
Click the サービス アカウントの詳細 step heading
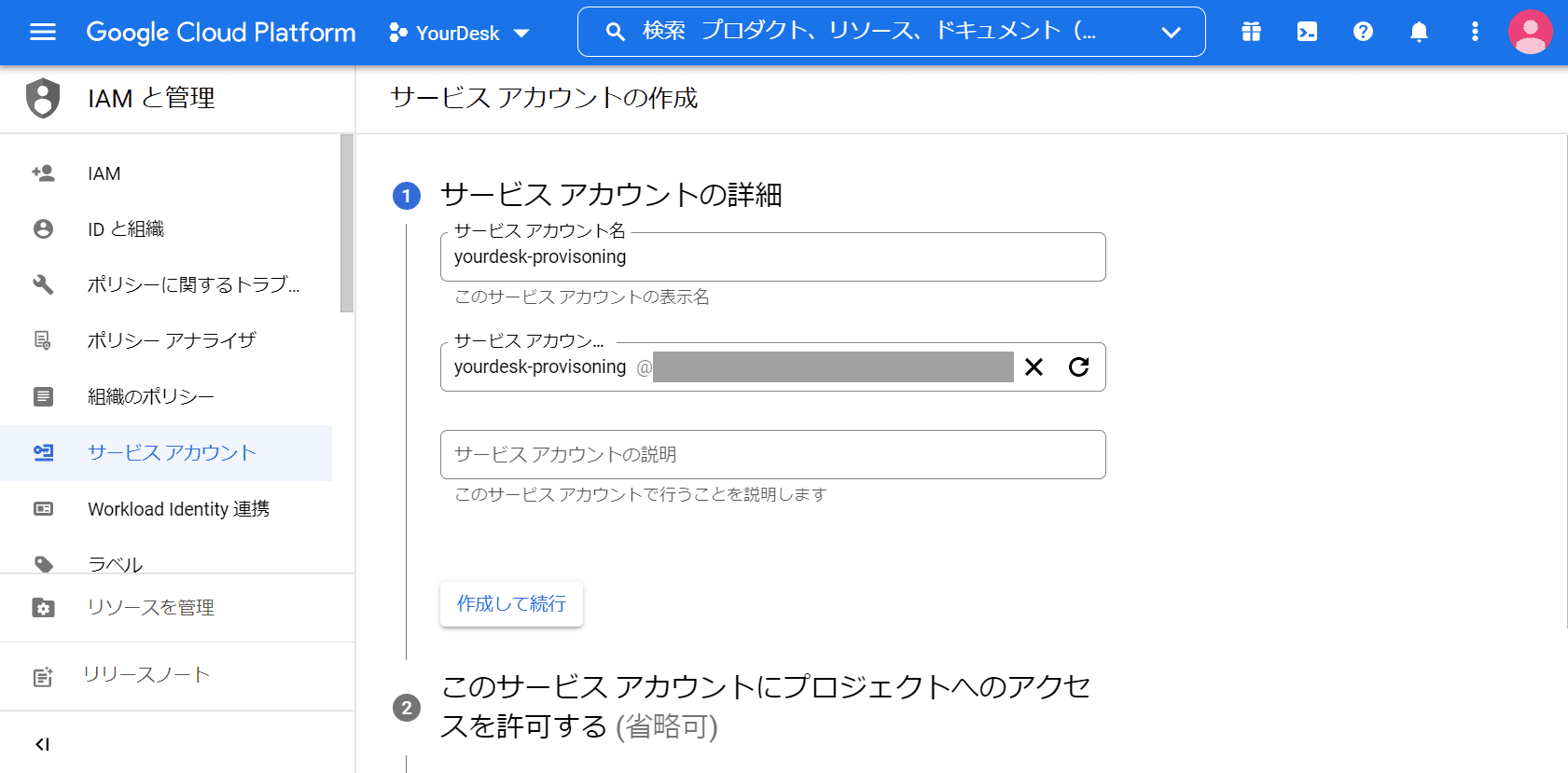tap(611, 195)
